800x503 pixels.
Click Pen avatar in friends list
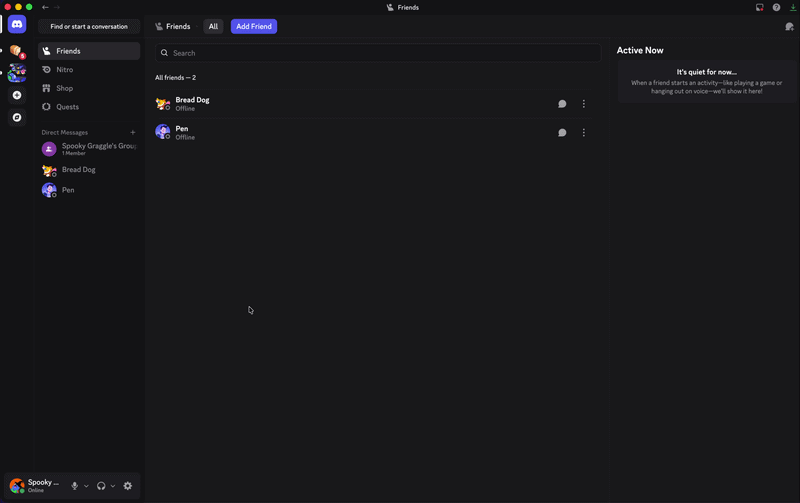(x=163, y=132)
